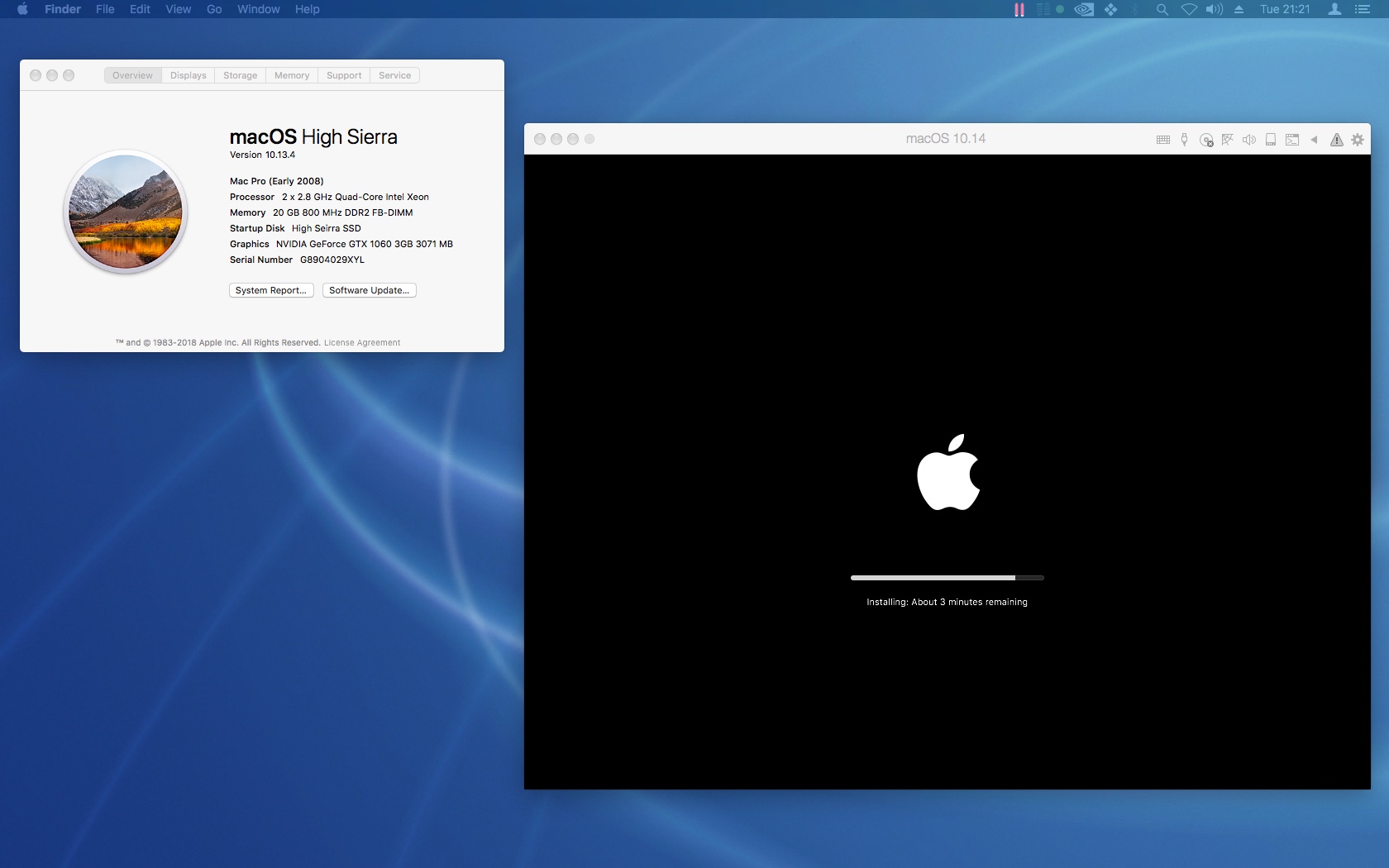Open Notification Center list icon

[x=1363, y=9]
